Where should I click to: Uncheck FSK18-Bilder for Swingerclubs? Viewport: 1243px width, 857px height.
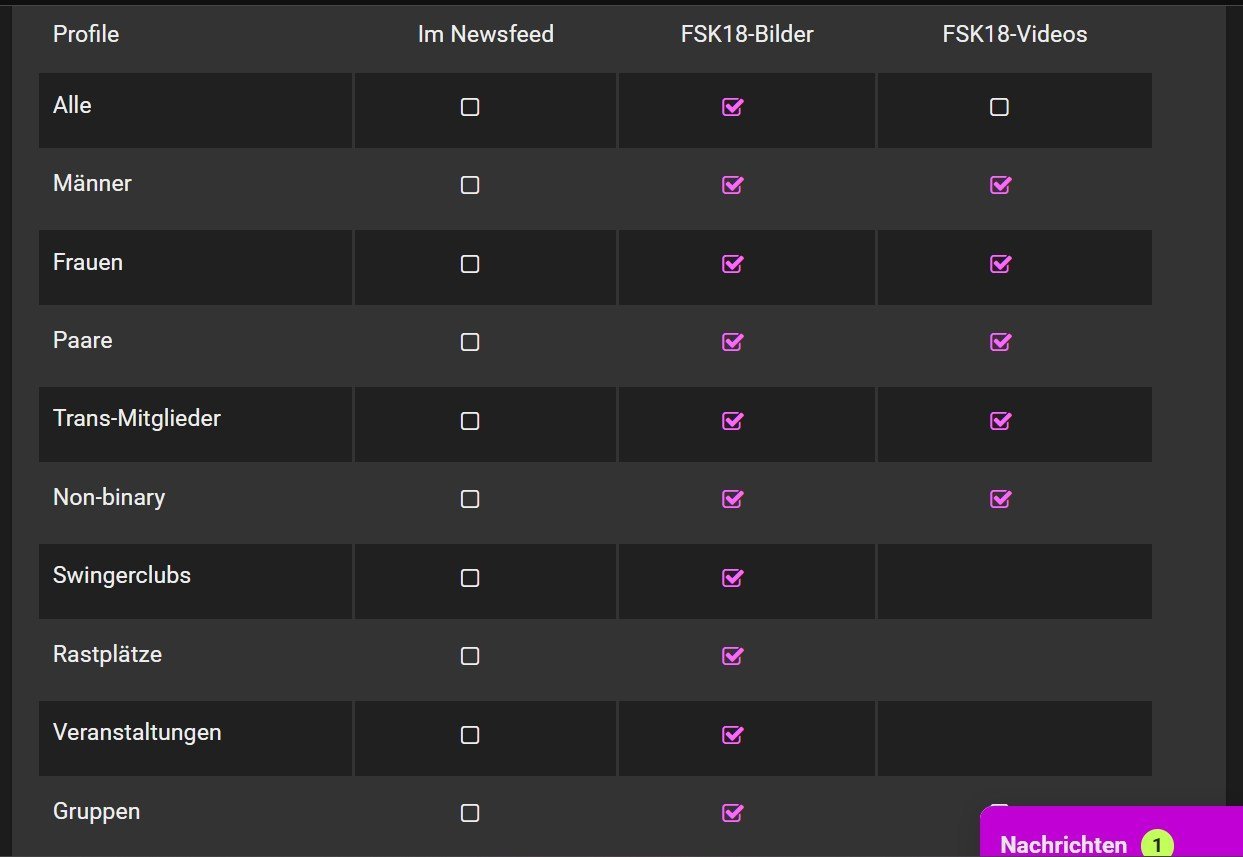[732, 578]
